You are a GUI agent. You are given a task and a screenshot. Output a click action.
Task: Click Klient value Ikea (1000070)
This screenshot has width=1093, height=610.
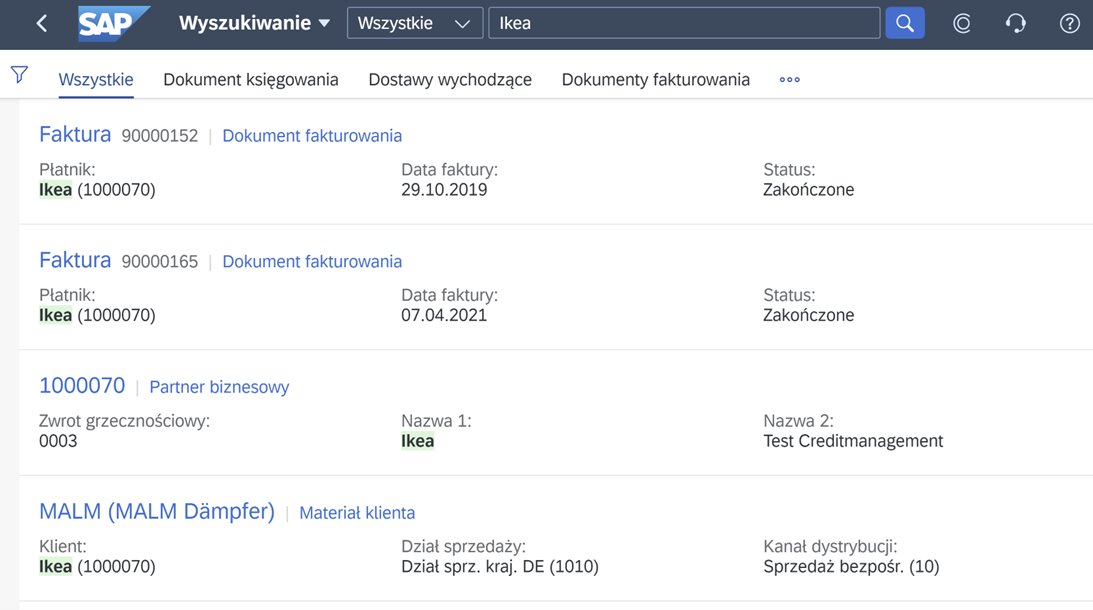[x=97, y=566]
